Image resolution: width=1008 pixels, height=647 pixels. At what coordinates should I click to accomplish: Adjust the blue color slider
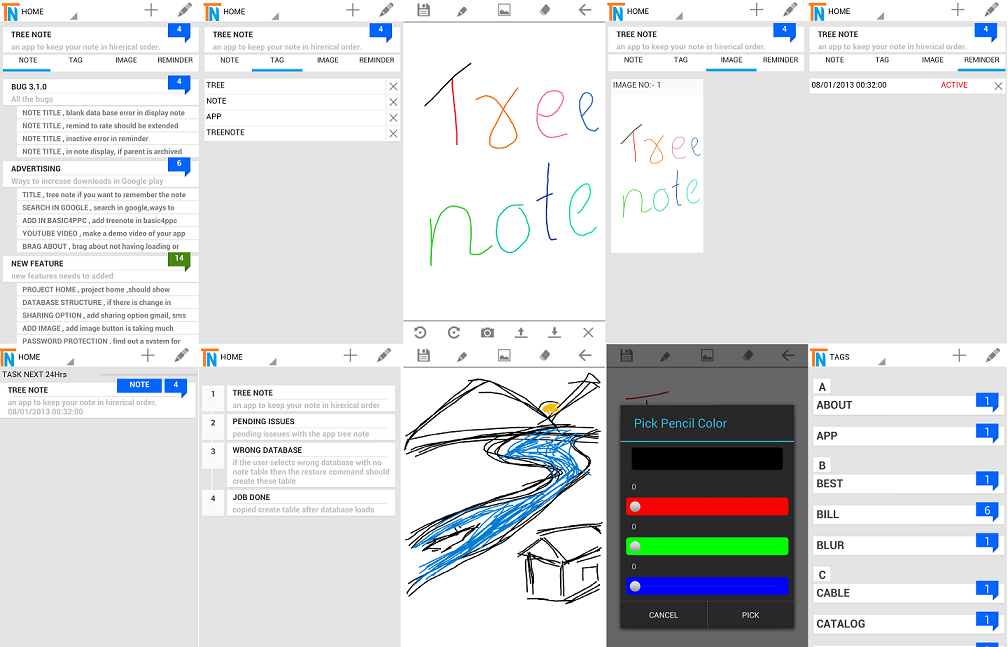[707, 586]
